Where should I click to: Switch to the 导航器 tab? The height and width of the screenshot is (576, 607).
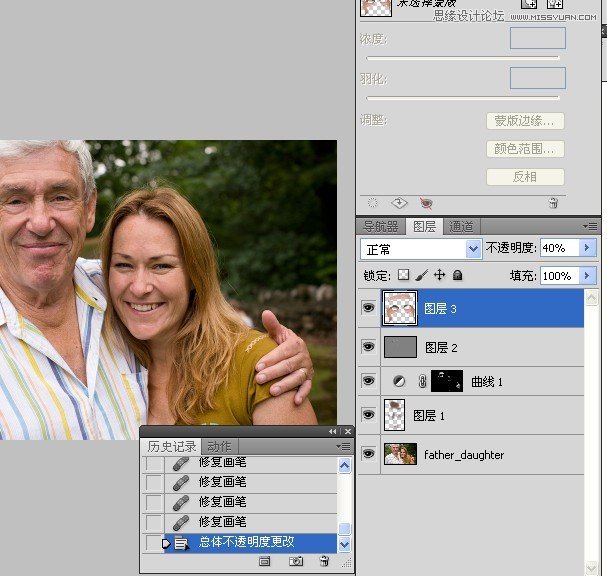tap(381, 226)
